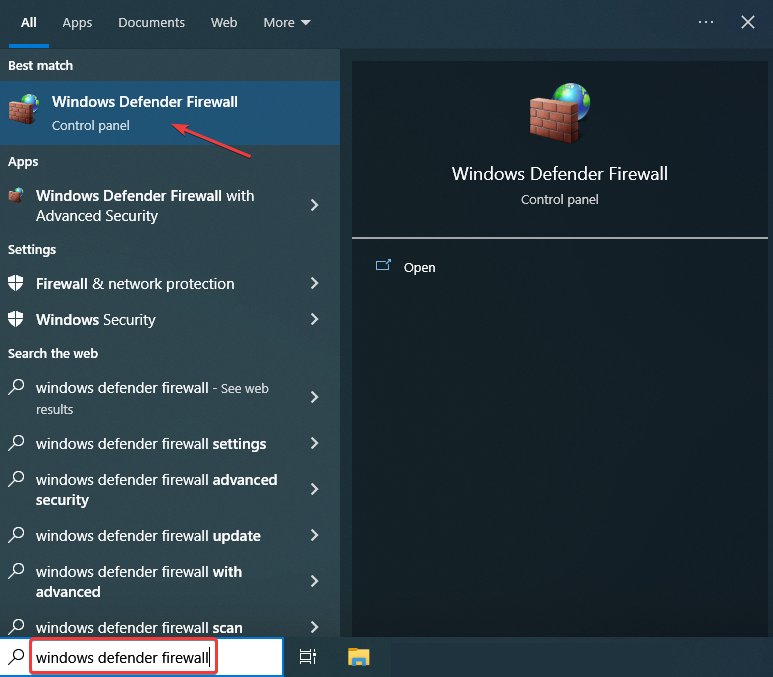This screenshot has height=677, width=773.
Task: Click Windows Defender Firewall title in preview pane
Action: 560,174
